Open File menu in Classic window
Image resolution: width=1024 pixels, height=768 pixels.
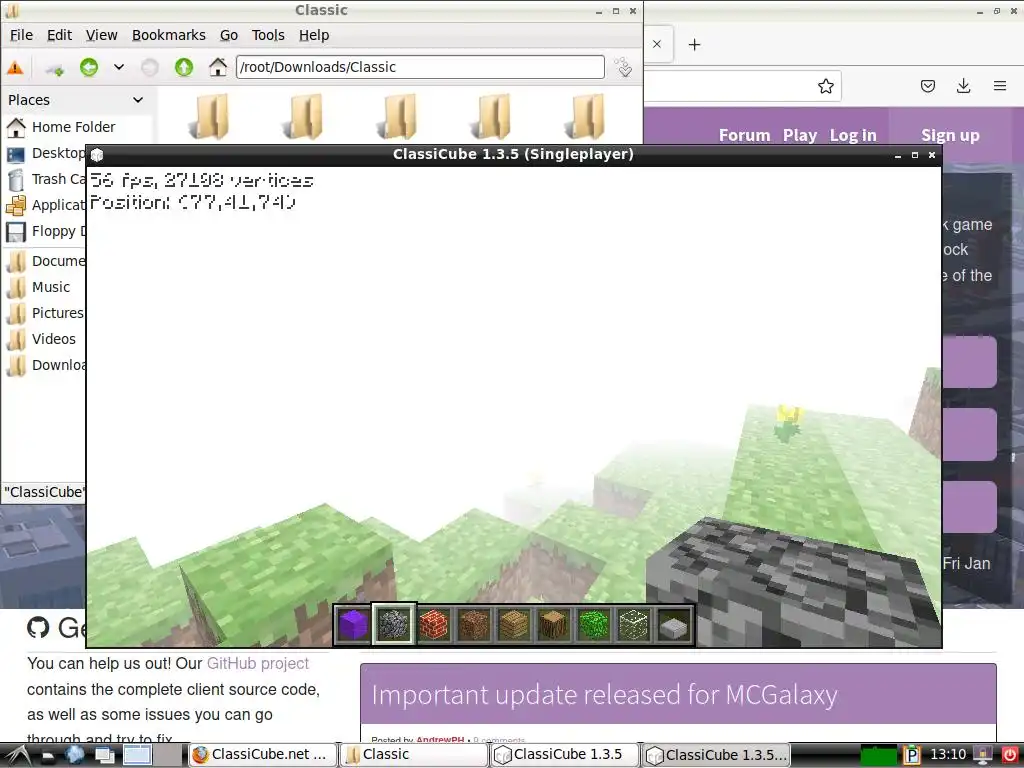22,35
